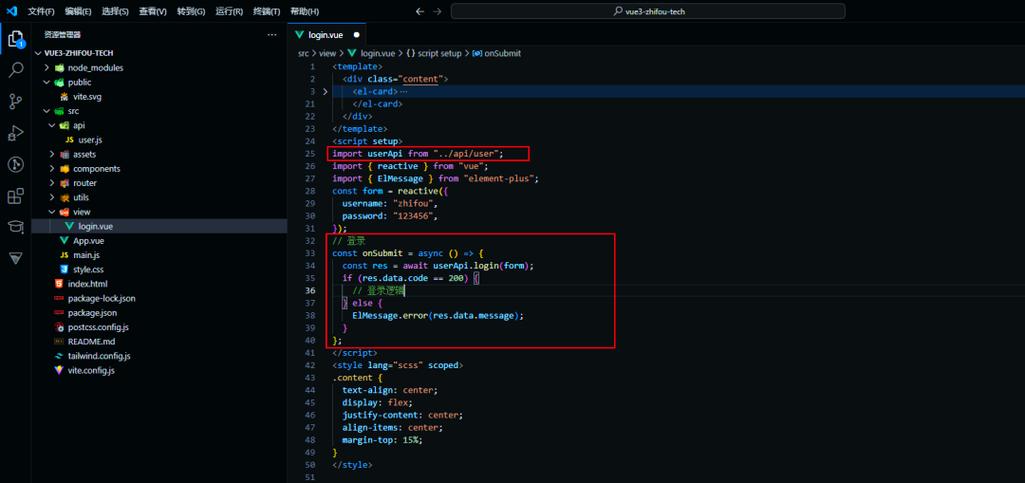
Task: Collapse the view folder
Action: (52, 212)
